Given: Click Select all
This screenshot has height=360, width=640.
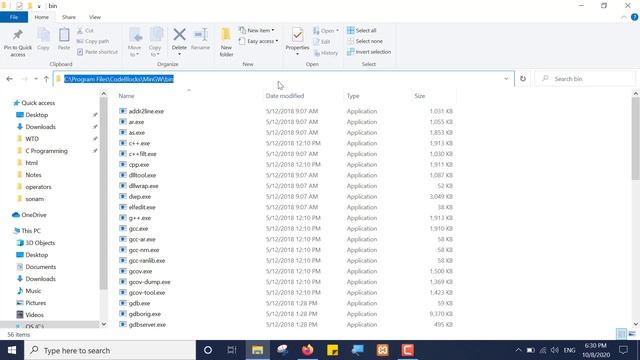Looking at the screenshot, I should click(x=362, y=30).
